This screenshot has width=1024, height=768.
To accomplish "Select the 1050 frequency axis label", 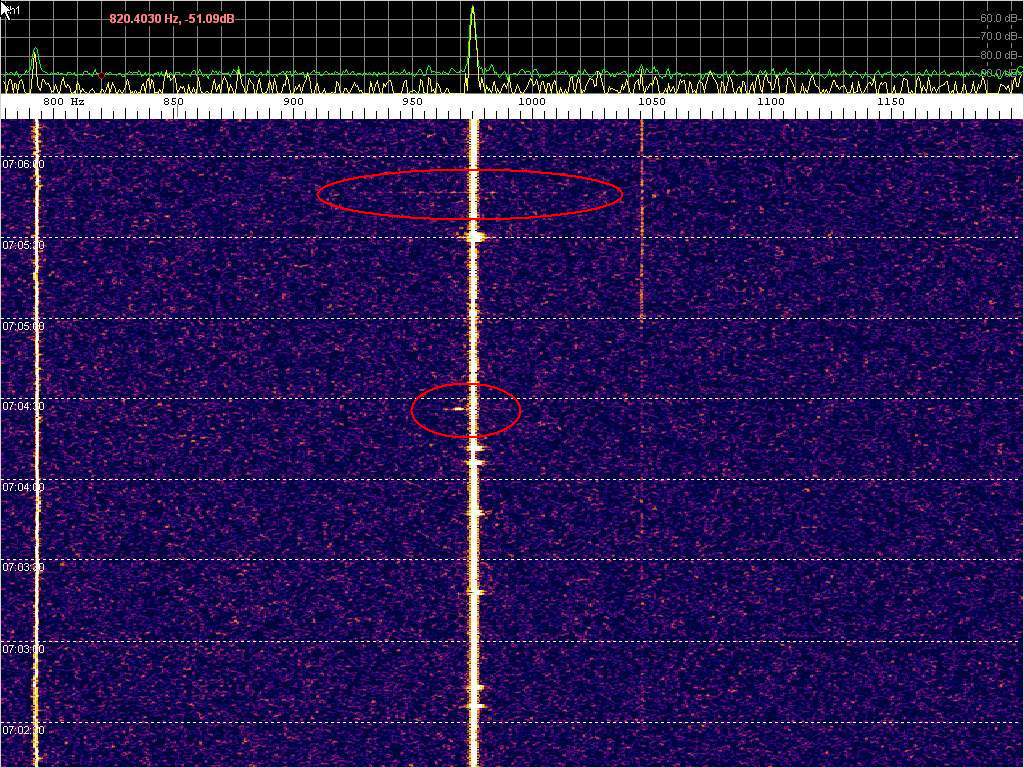I will [651, 102].
